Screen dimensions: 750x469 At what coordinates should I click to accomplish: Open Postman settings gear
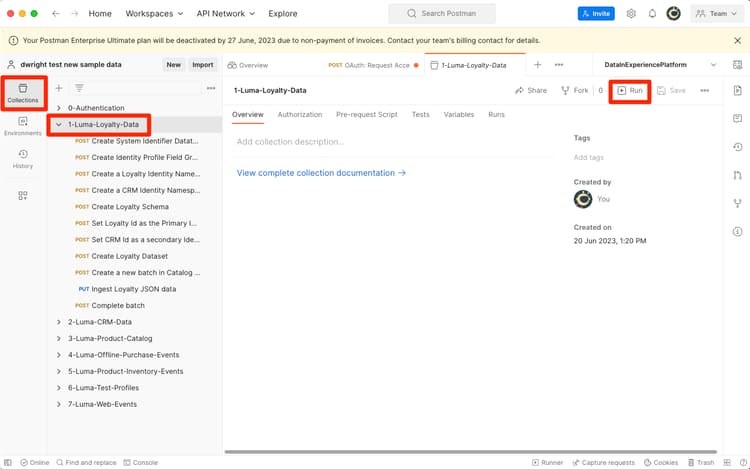pyautogui.click(x=631, y=13)
